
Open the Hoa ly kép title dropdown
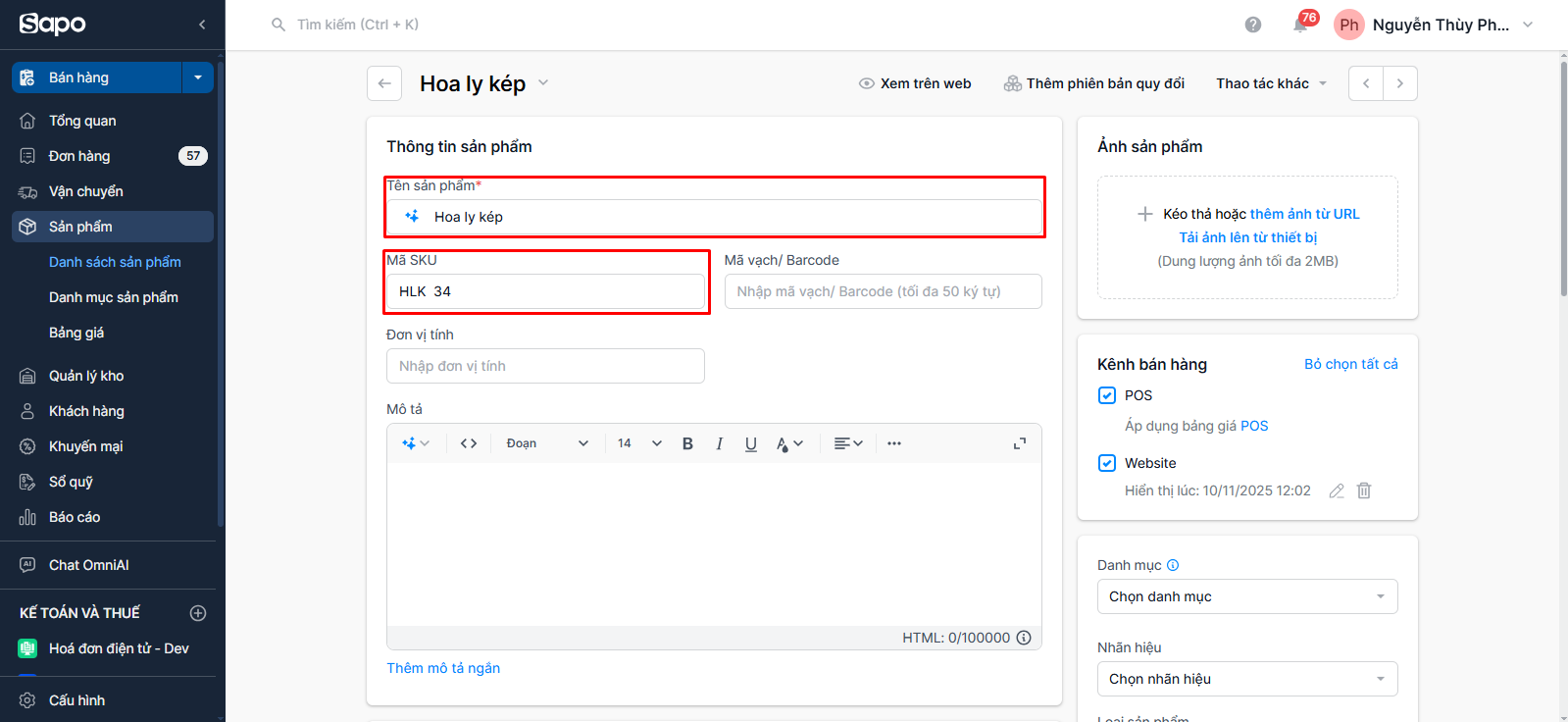[x=543, y=83]
